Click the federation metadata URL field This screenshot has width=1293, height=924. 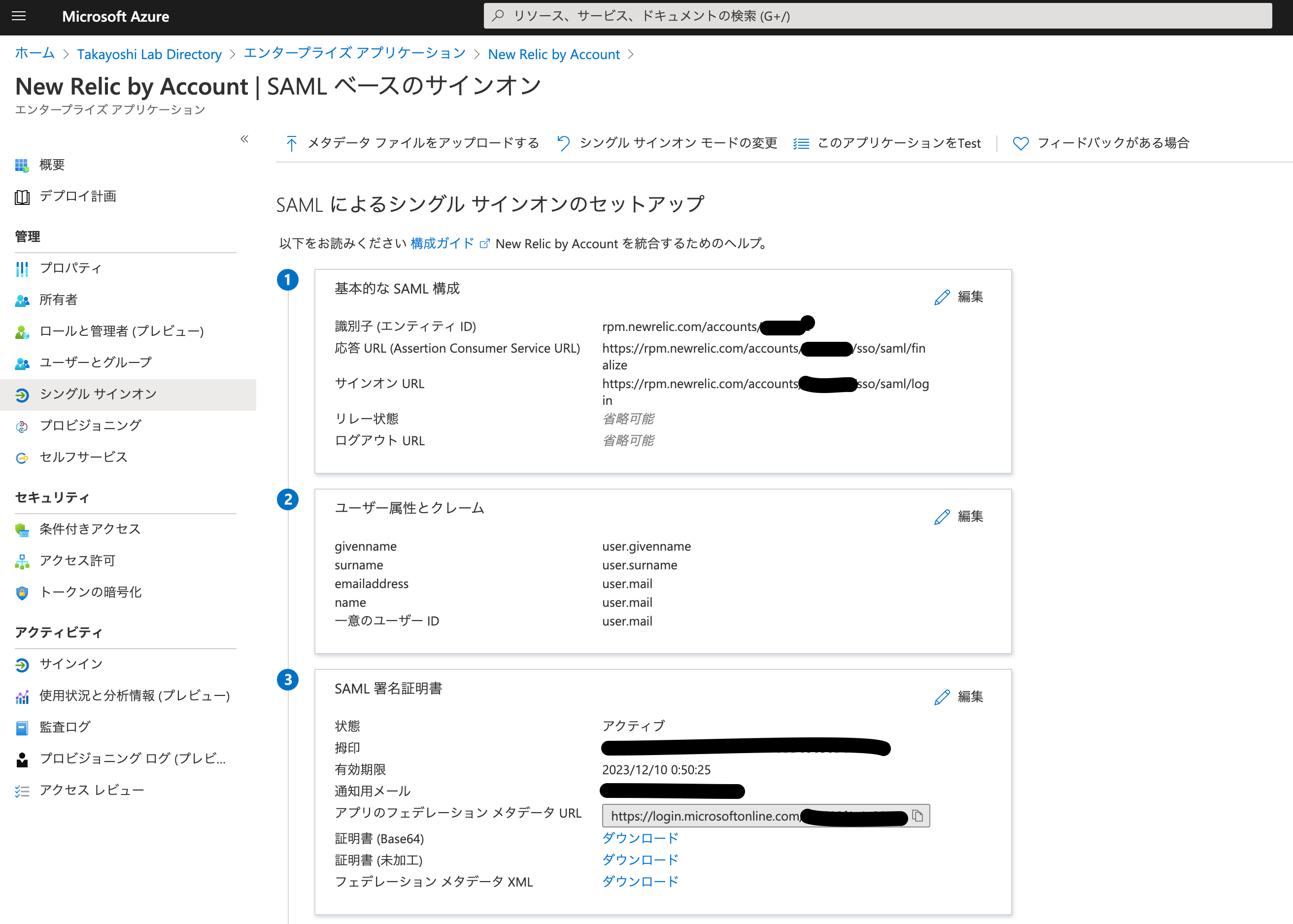tap(766, 816)
